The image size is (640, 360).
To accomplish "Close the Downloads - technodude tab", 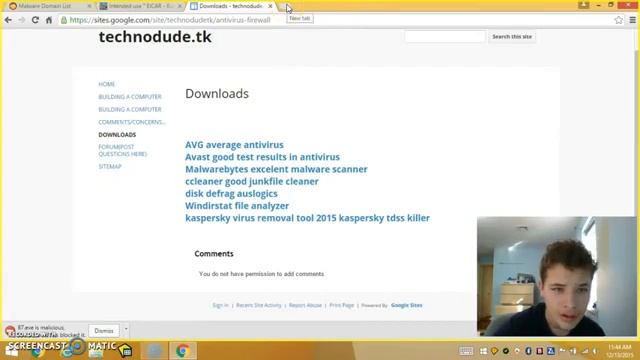I will [270, 6].
